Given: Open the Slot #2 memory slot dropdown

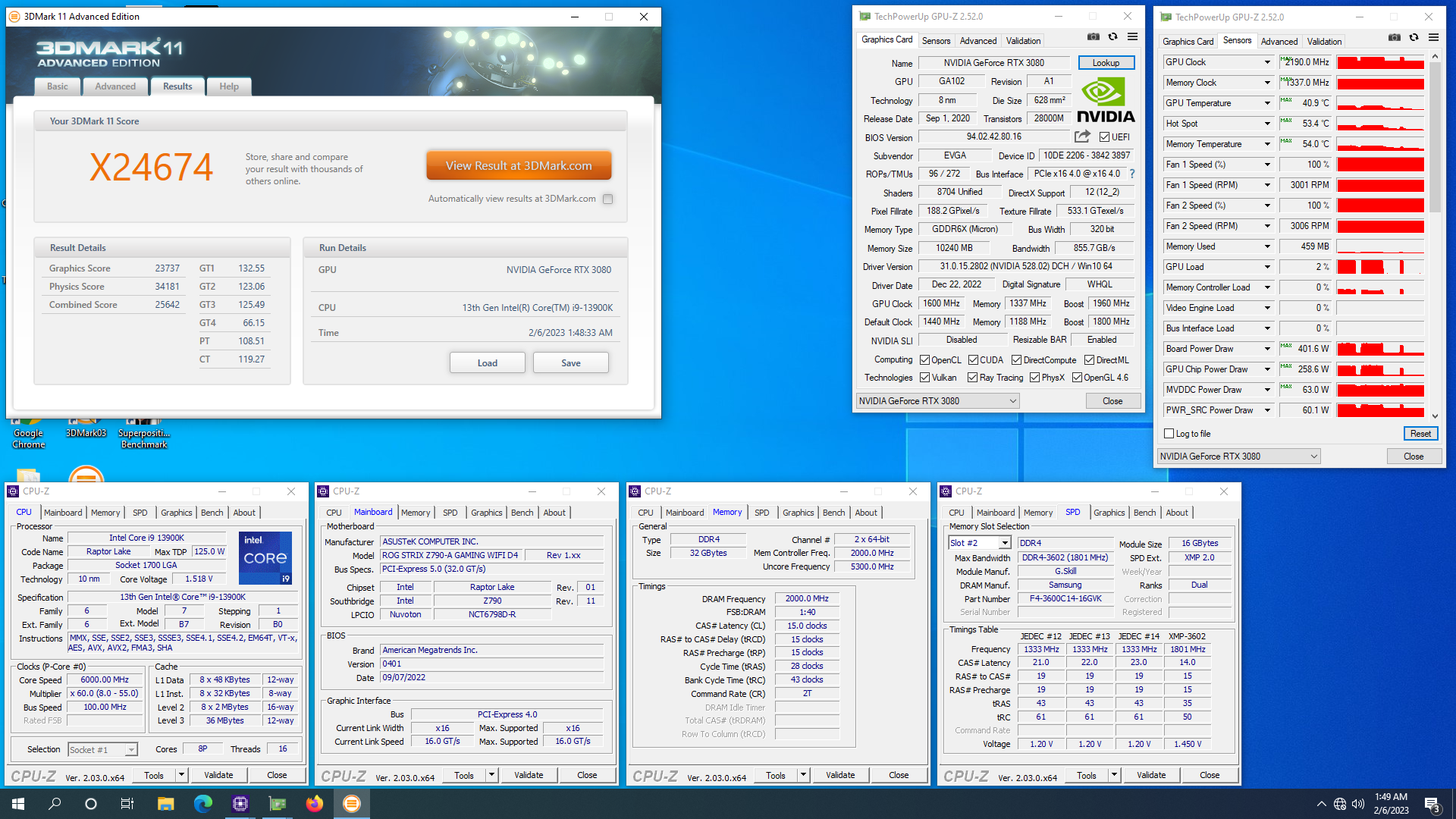Looking at the screenshot, I should tap(980, 543).
